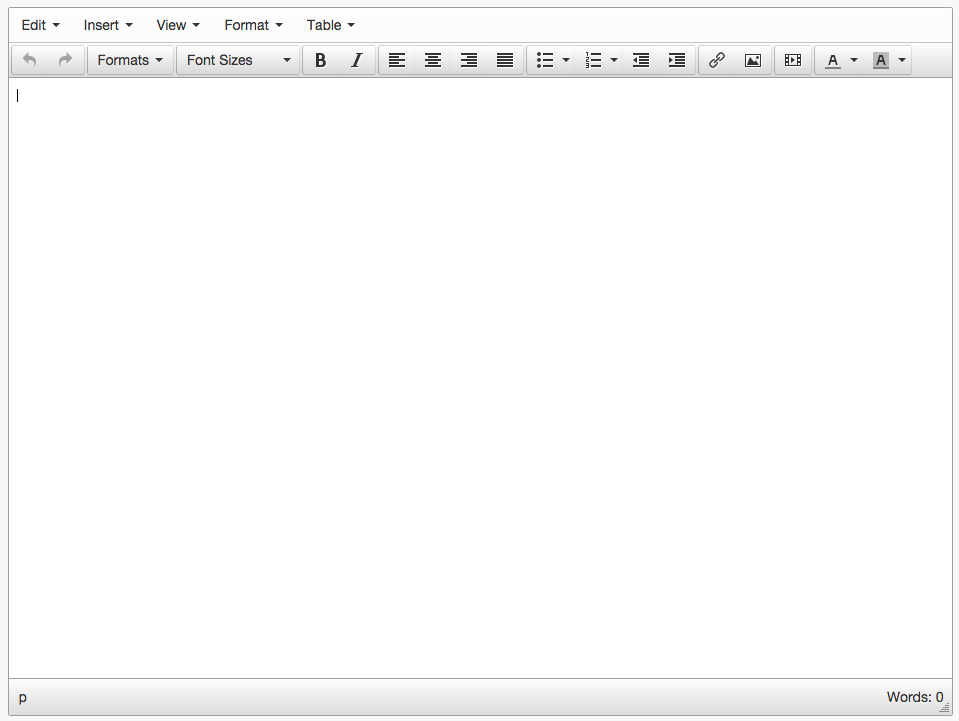Insert a bullet list using the list icon

point(545,60)
